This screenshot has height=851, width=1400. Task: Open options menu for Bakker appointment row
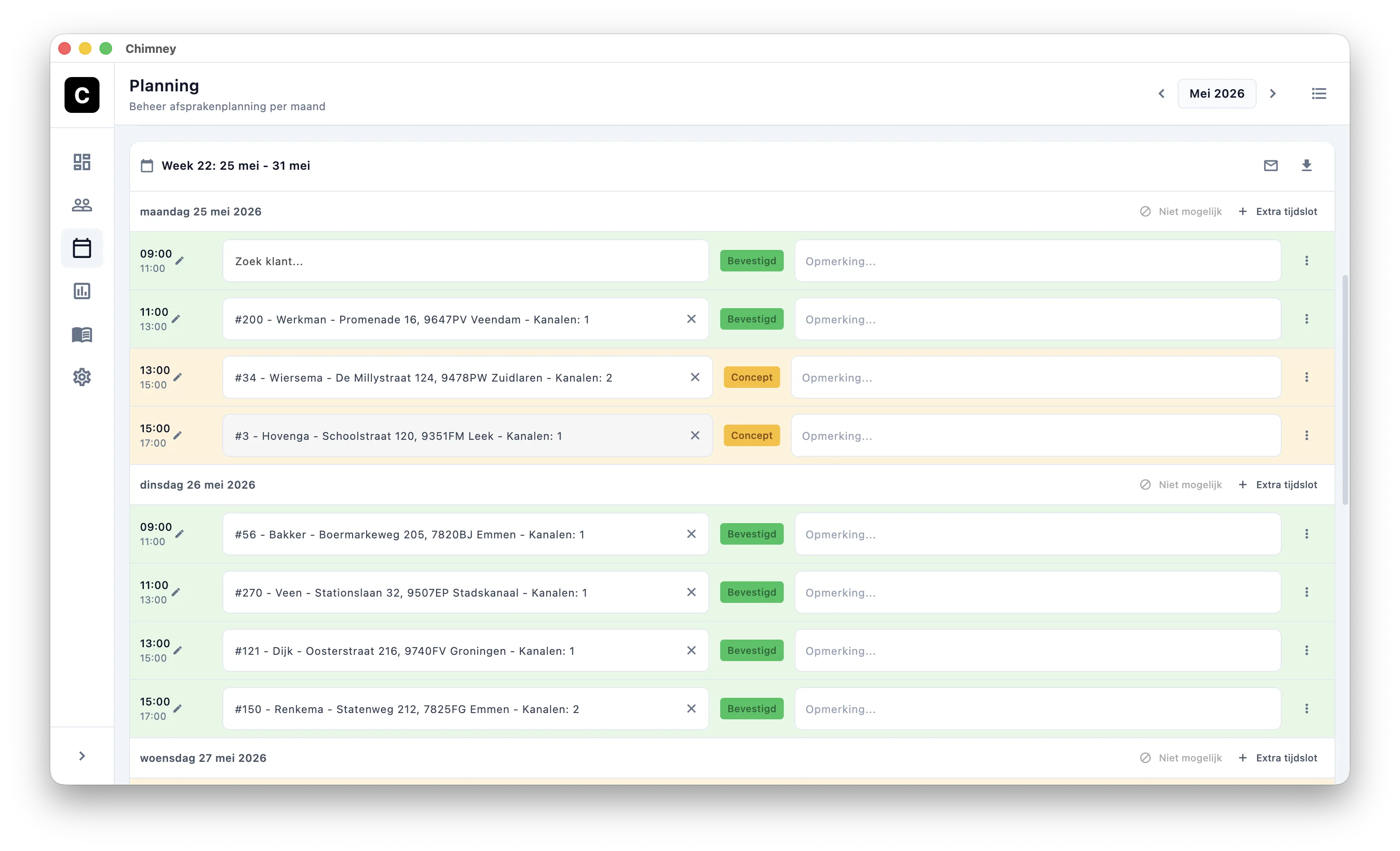click(x=1306, y=534)
